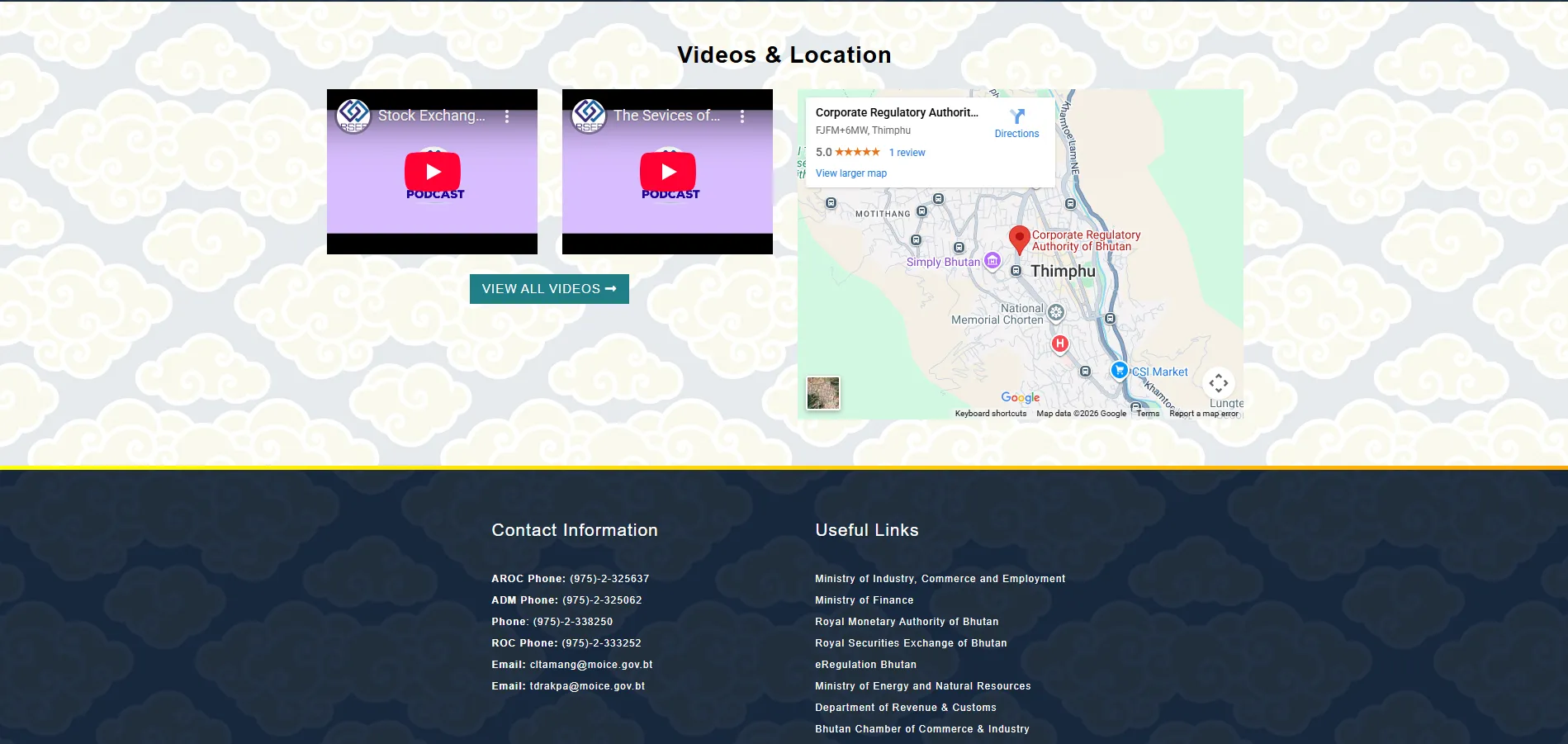Open Ministry of Finance link
This screenshot has height=744, width=1568.
864,600
